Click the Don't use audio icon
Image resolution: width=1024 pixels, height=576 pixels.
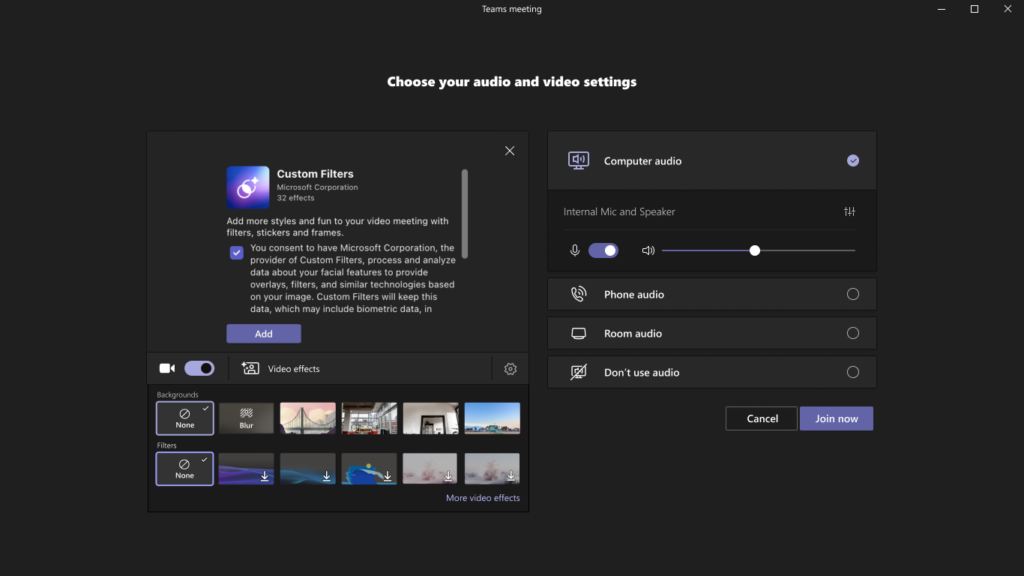[579, 372]
